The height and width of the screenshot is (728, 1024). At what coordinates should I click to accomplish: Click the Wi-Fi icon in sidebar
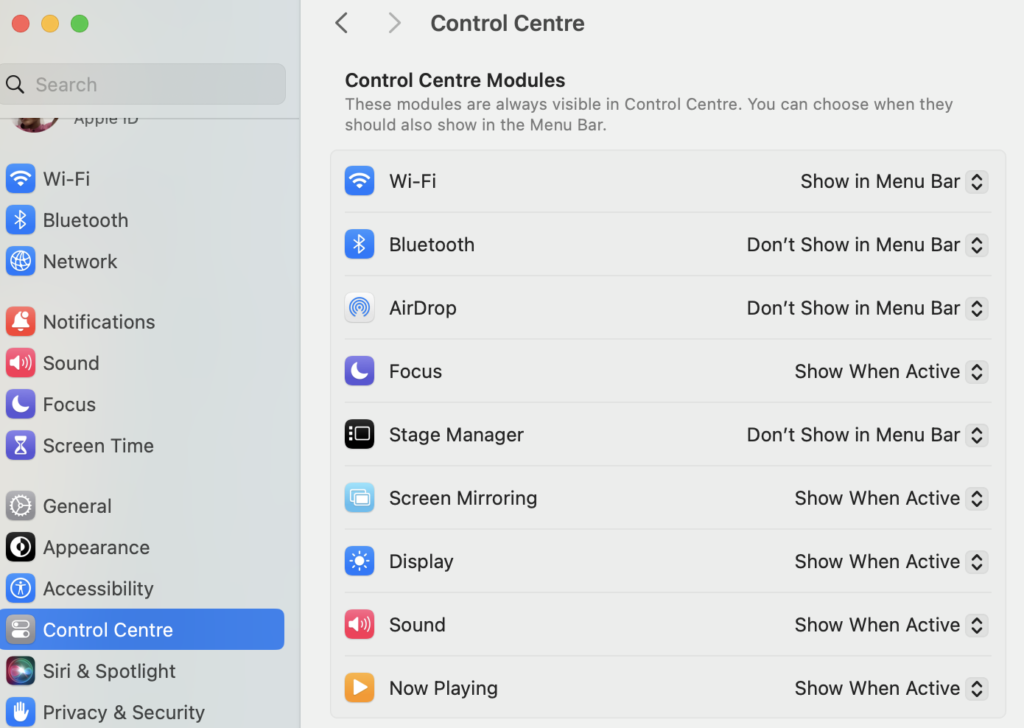20,179
